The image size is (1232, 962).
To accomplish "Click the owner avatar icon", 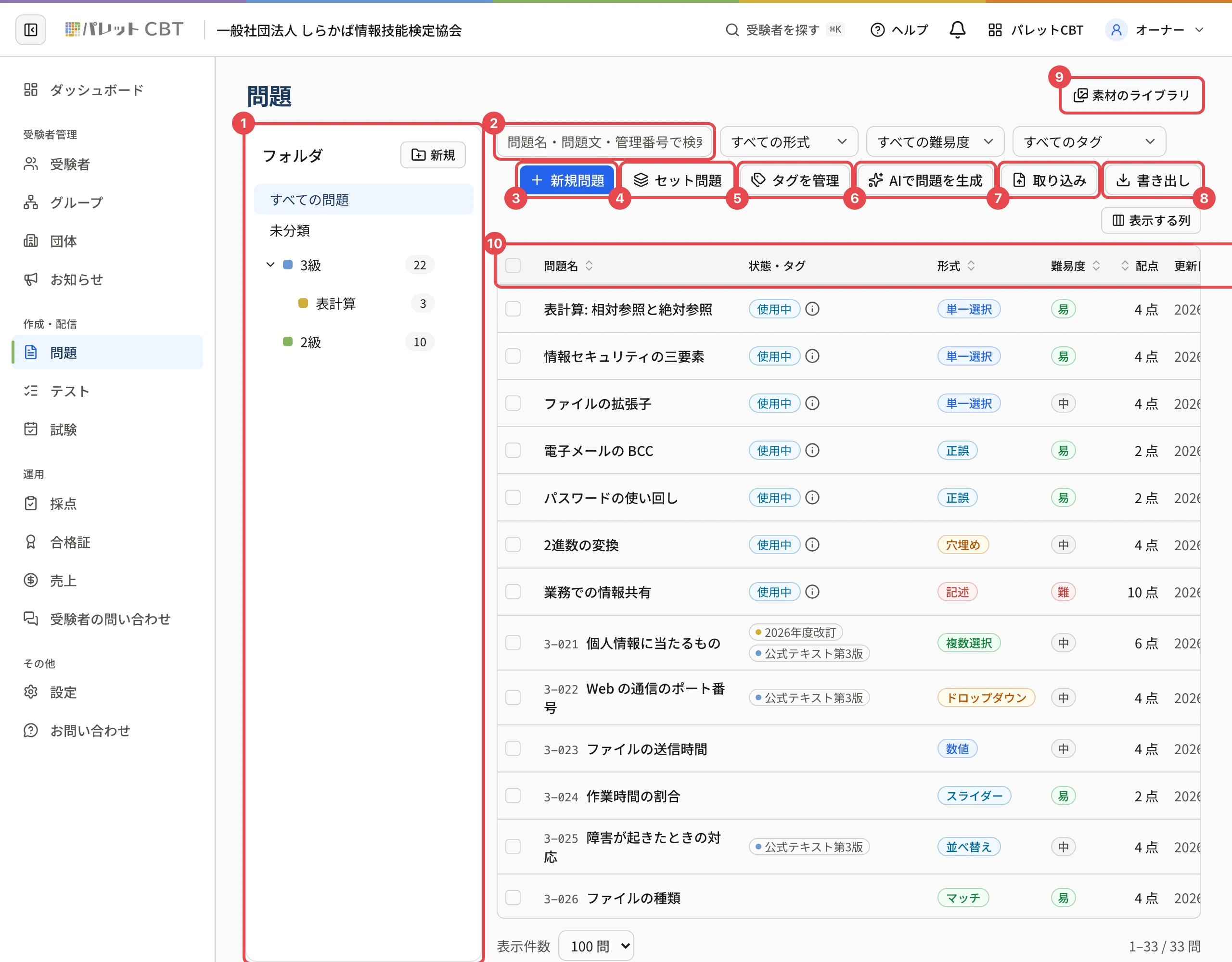I will (1116, 30).
